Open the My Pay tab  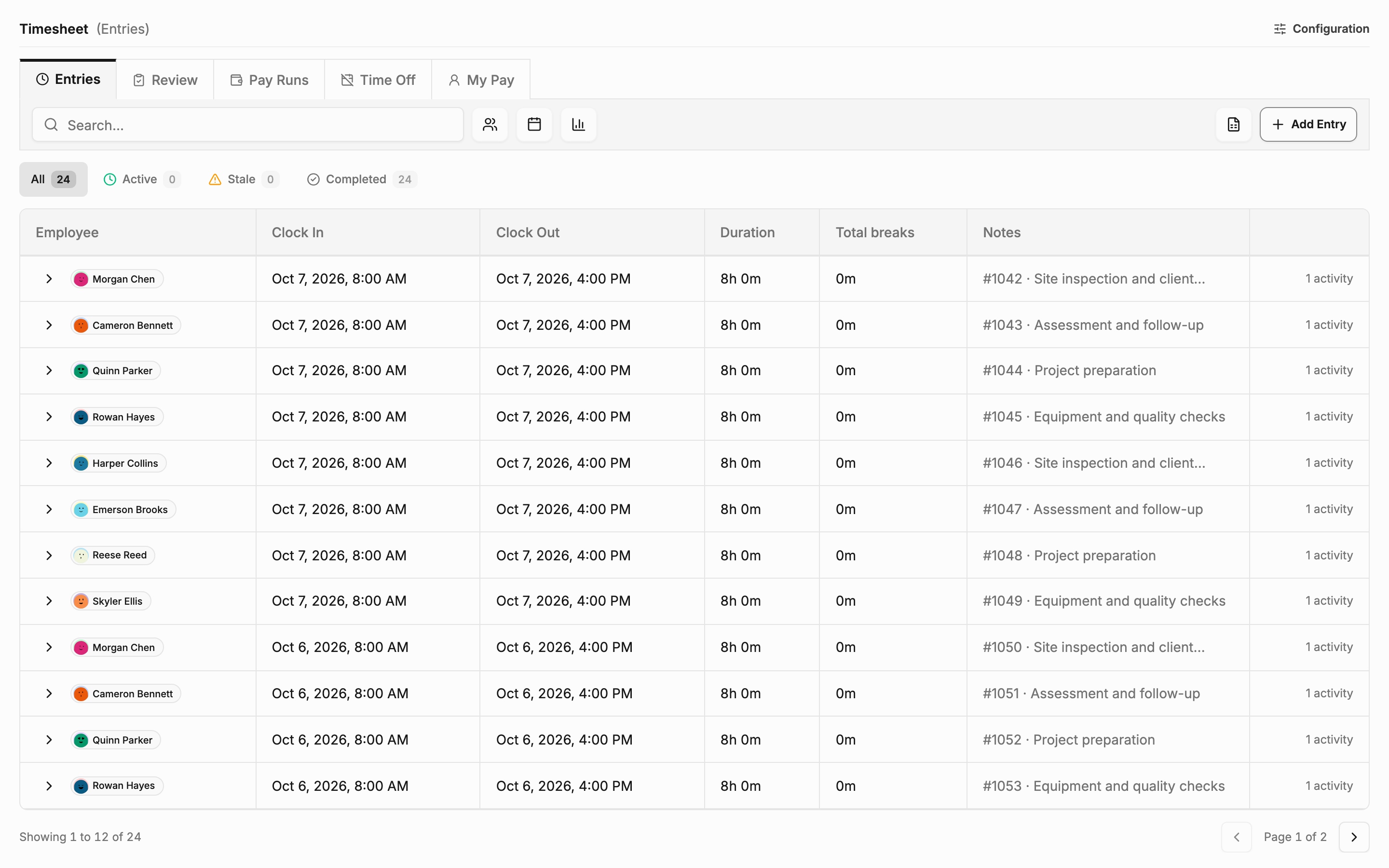coord(481,80)
